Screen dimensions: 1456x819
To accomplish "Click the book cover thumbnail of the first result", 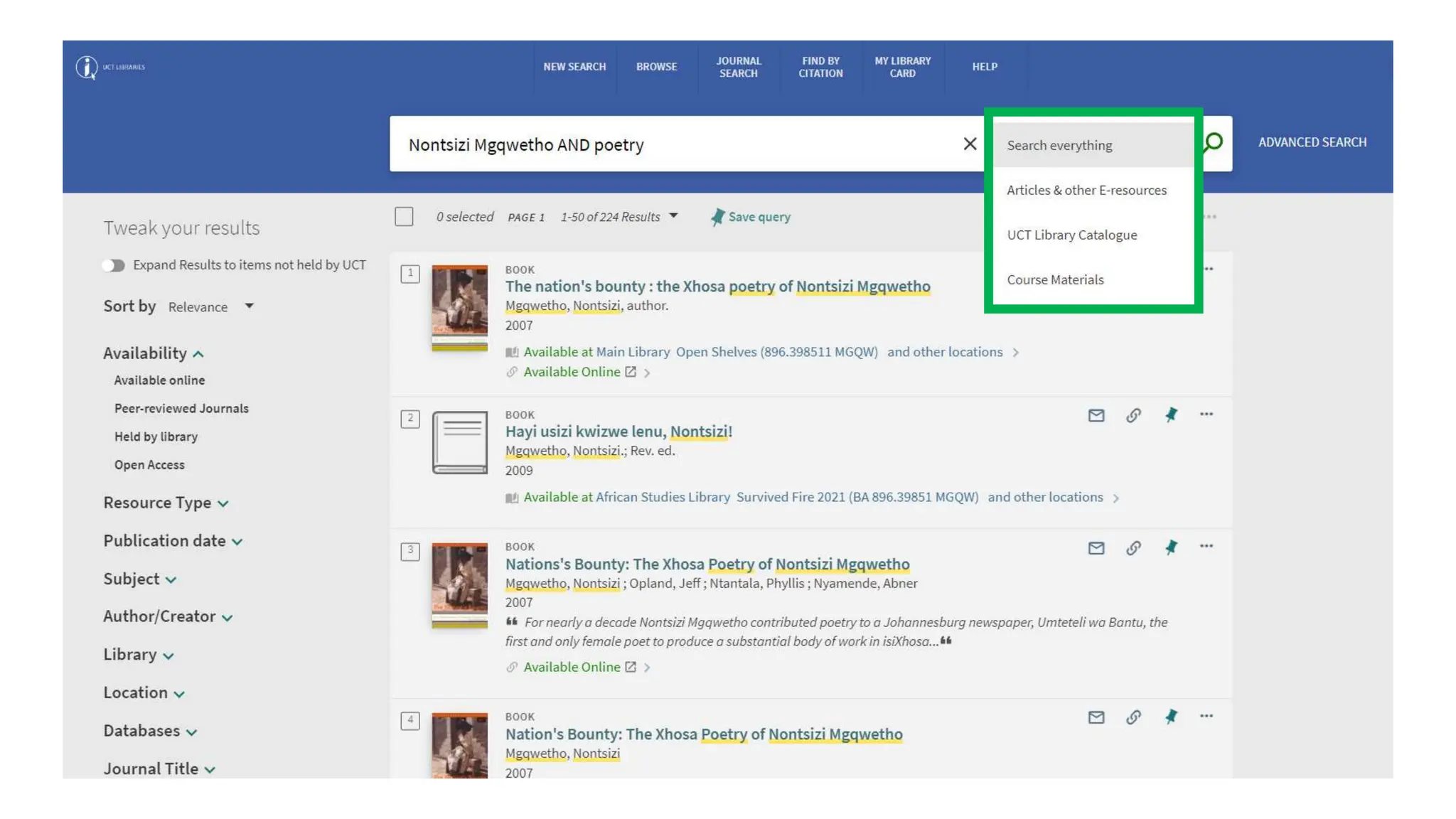I will (460, 309).
